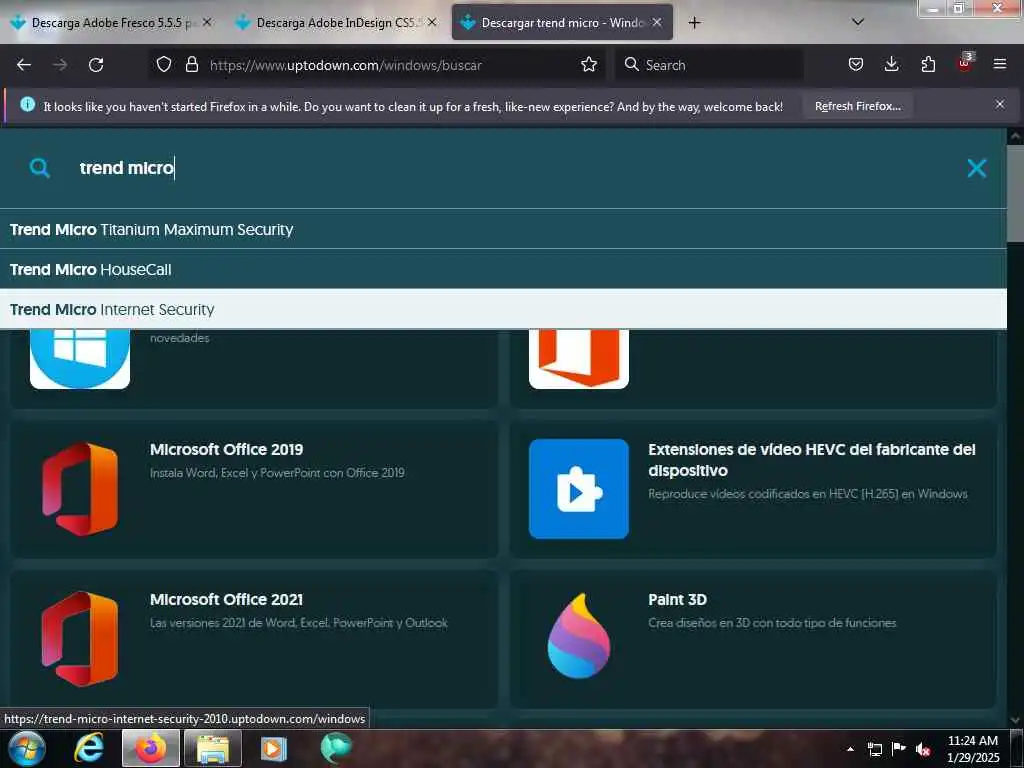Open the Firefox extensions puzzle icon
This screenshot has height=768, width=1024.
pos(928,65)
